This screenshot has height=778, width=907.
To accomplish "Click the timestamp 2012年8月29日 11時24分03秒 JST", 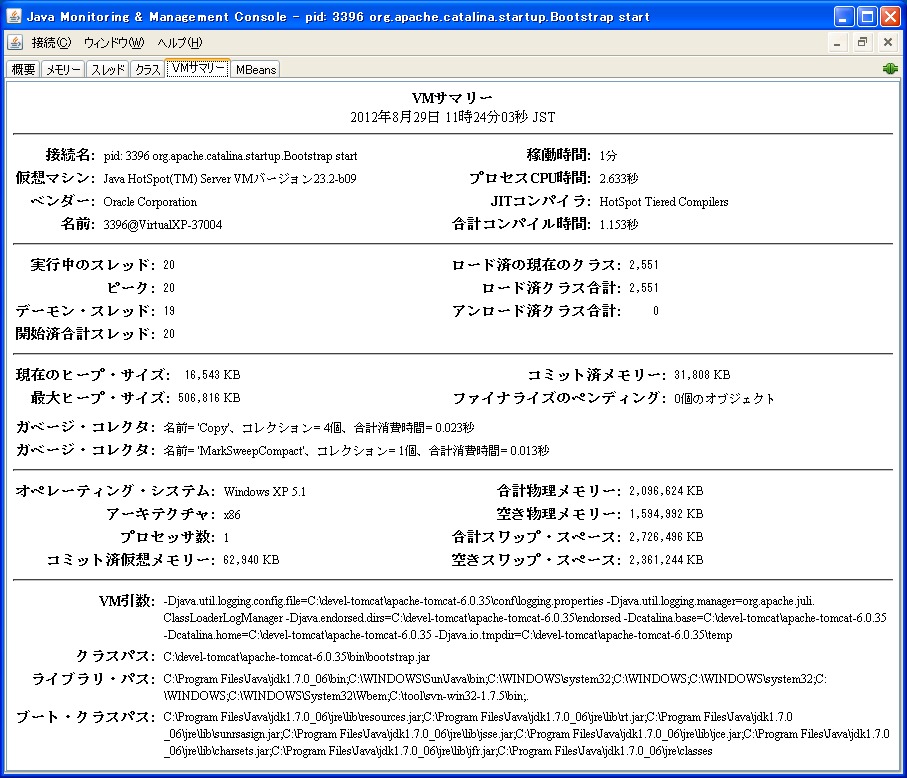I will click(x=452, y=117).
